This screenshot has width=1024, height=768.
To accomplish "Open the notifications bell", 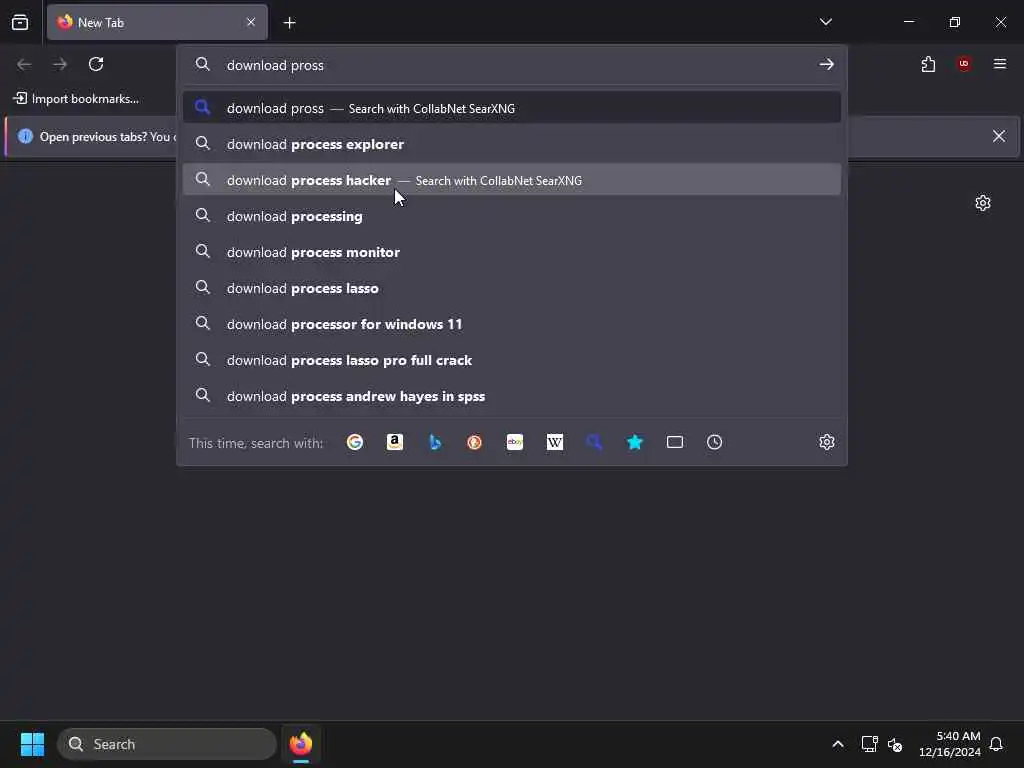I will (x=997, y=744).
